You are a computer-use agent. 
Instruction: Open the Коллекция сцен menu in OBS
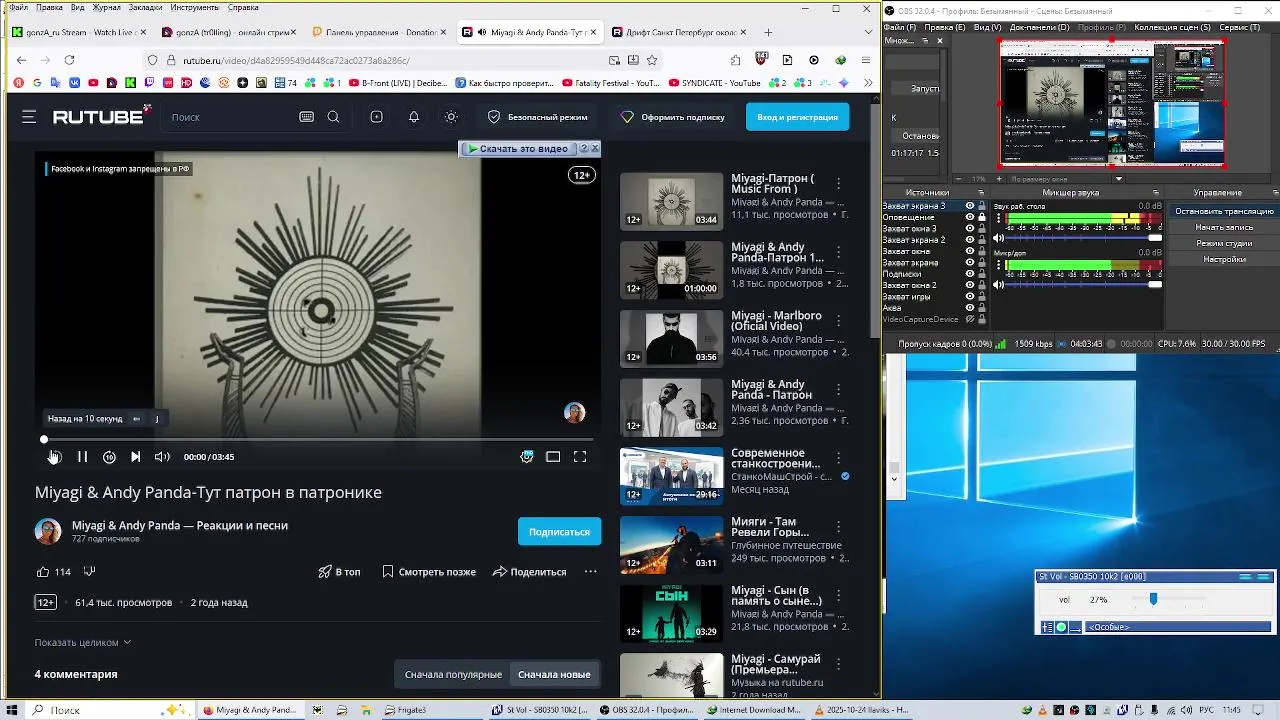(1172, 27)
